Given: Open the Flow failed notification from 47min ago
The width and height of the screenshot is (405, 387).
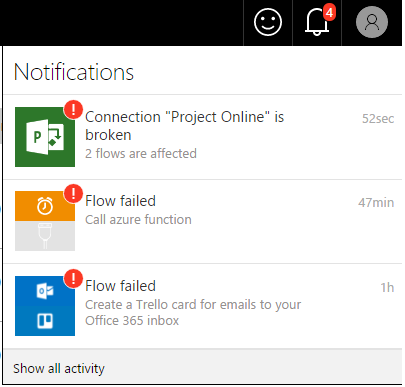Looking at the screenshot, I should [203, 222].
